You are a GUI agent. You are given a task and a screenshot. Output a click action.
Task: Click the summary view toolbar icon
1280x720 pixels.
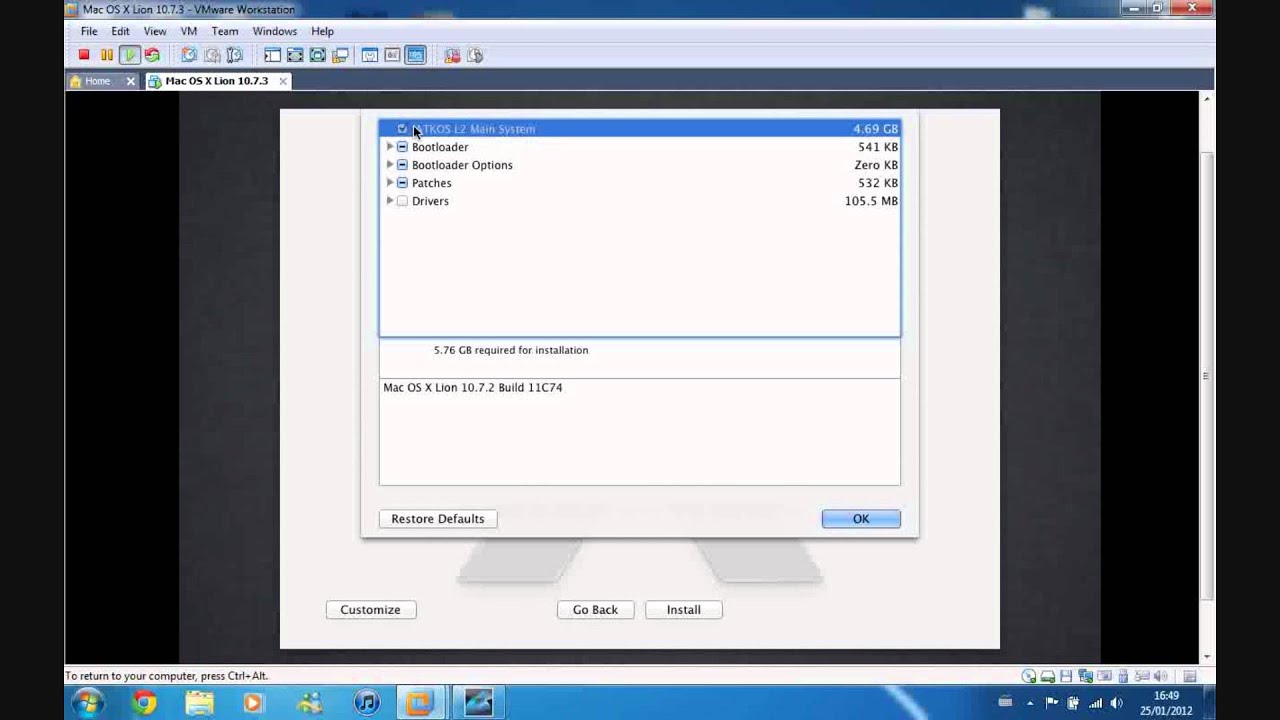(x=370, y=55)
